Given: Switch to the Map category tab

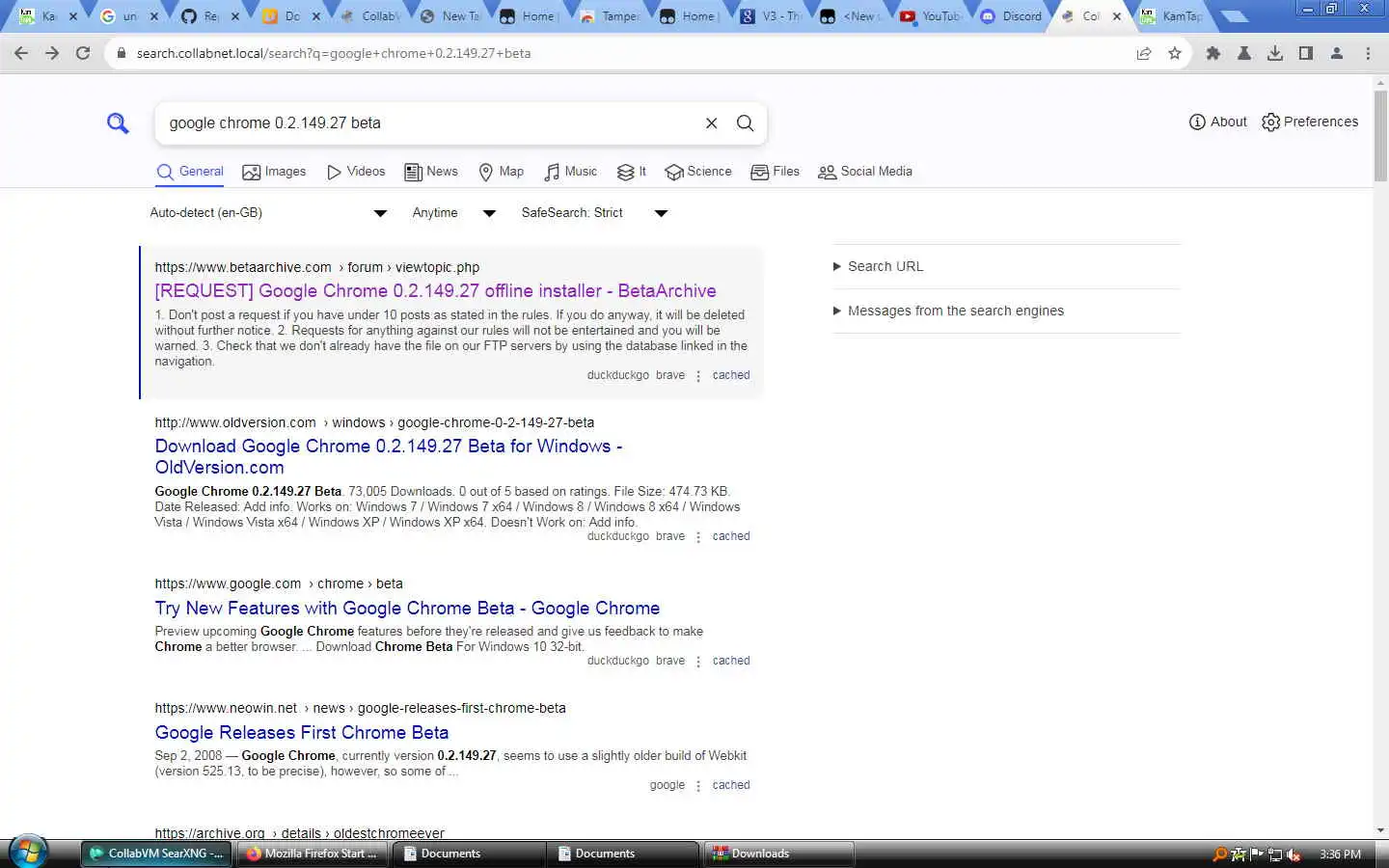Looking at the screenshot, I should point(502,172).
